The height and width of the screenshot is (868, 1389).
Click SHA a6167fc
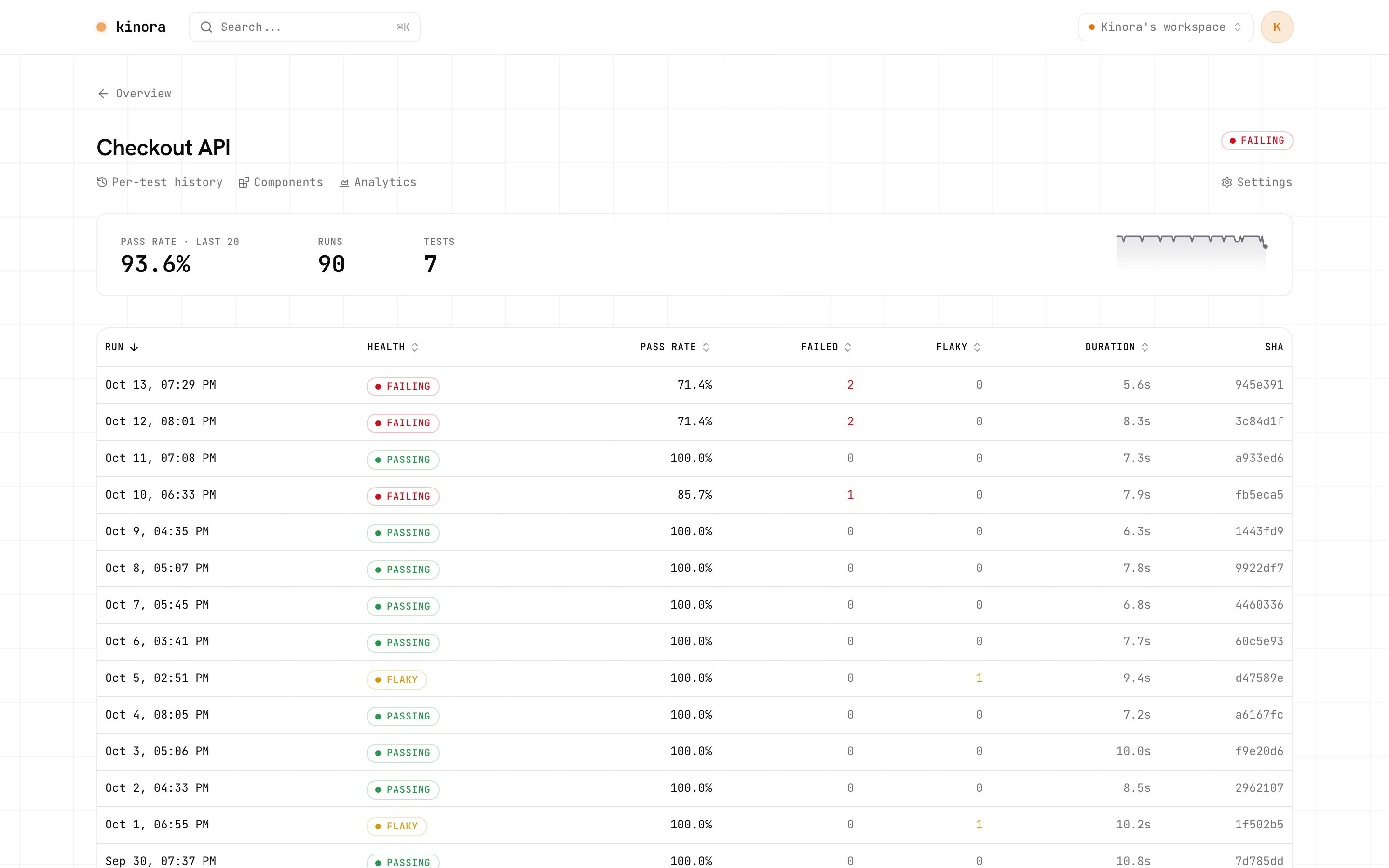click(x=1259, y=715)
